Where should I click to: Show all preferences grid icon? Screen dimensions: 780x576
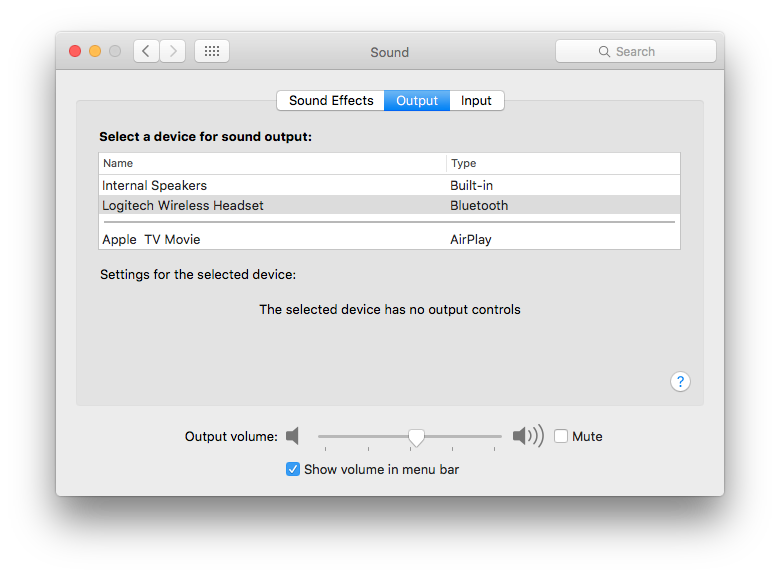click(212, 51)
